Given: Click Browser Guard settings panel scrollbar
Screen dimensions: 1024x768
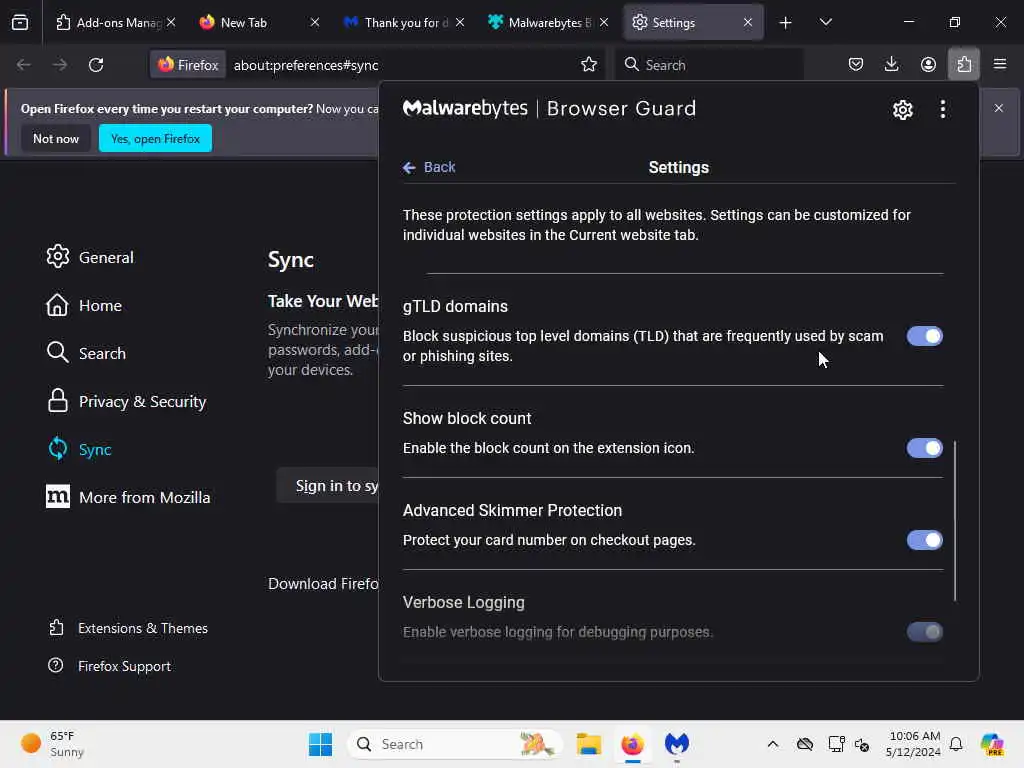Looking at the screenshot, I should coord(955,520).
